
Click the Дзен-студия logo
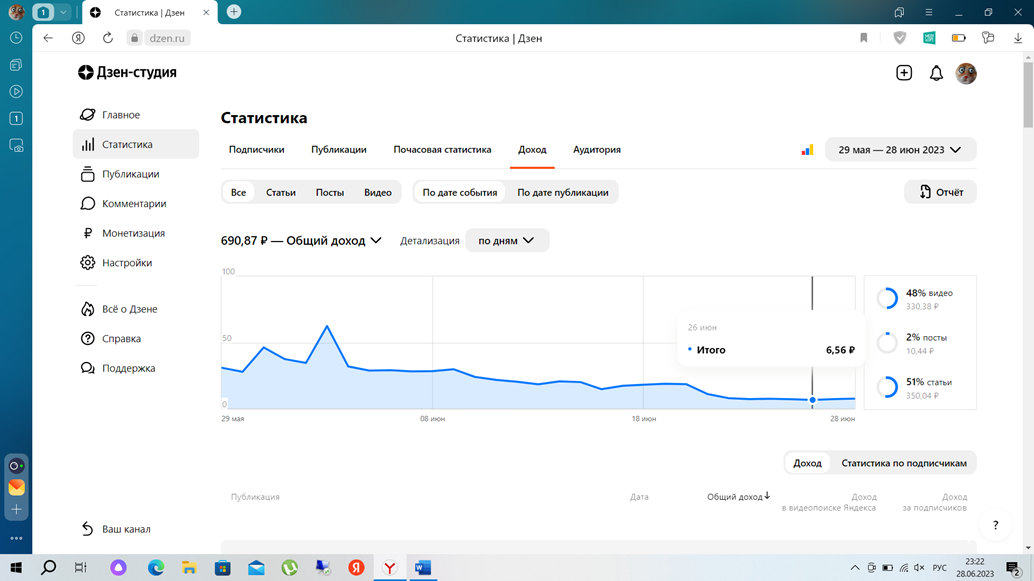click(127, 73)
